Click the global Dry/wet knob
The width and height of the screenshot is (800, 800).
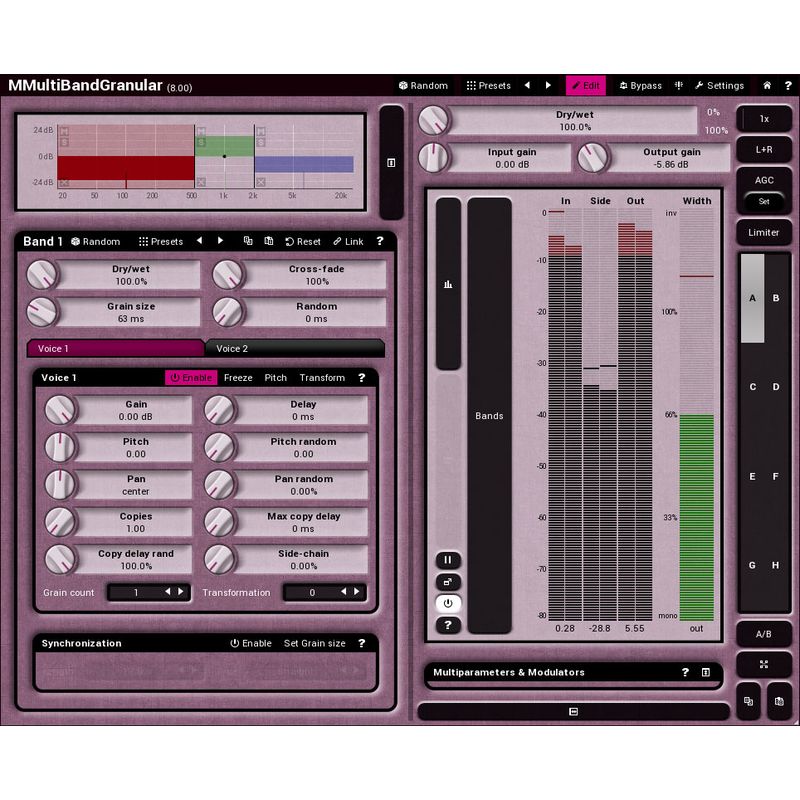[x=434, y=120]
